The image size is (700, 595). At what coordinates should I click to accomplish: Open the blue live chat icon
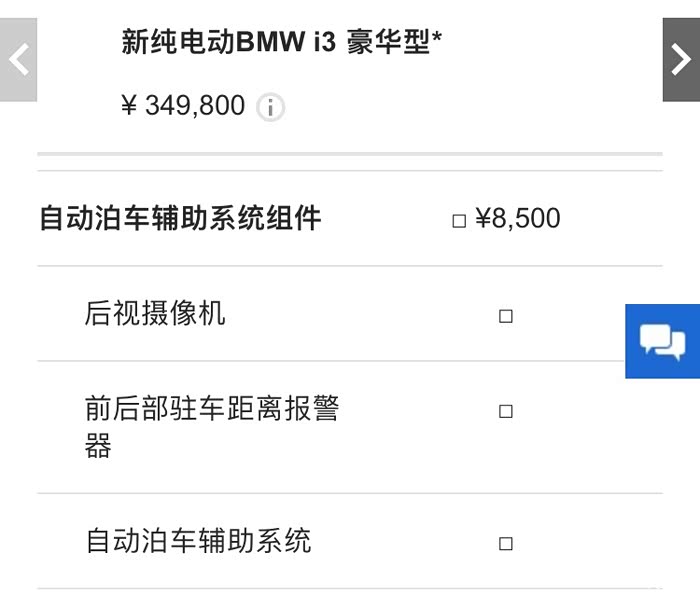pyautogui.click(x=662, y=341)
